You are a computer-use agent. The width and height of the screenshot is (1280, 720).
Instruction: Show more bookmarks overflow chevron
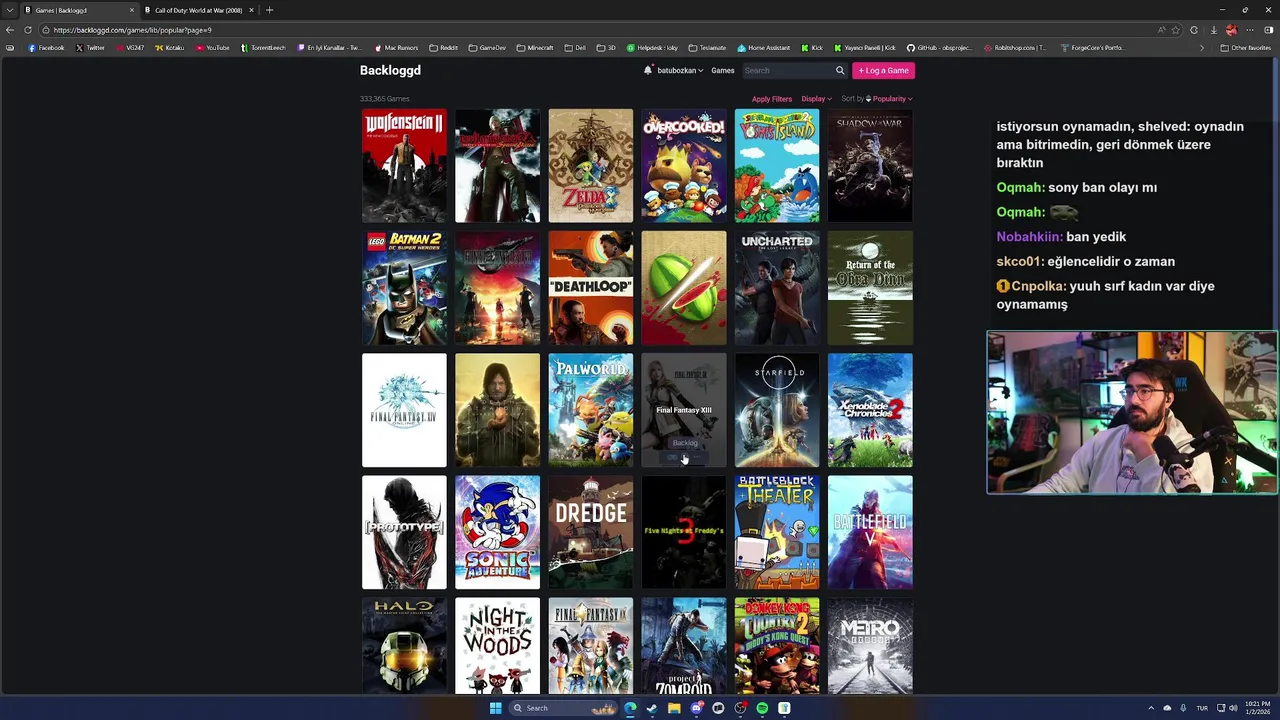pos(1202,47)
